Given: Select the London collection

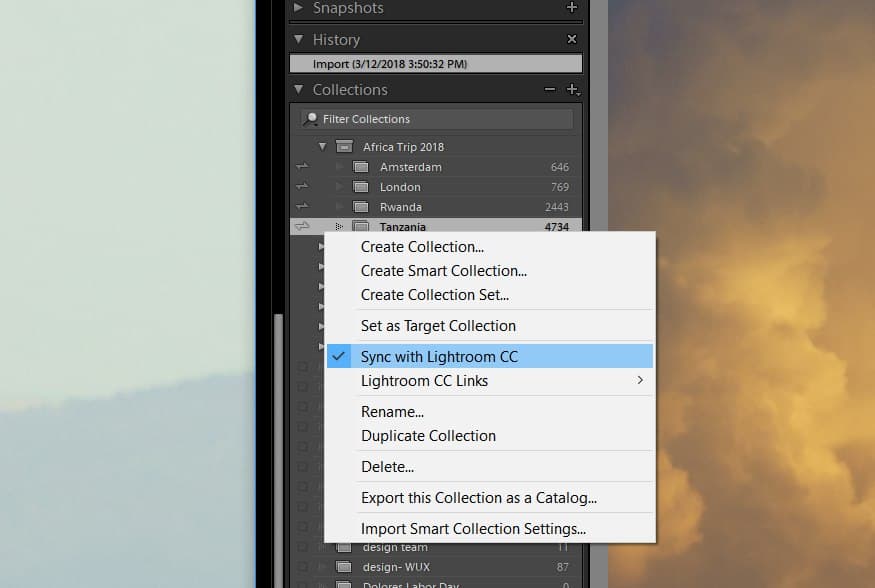Looking at the screenshot, I should click(436, 187).
